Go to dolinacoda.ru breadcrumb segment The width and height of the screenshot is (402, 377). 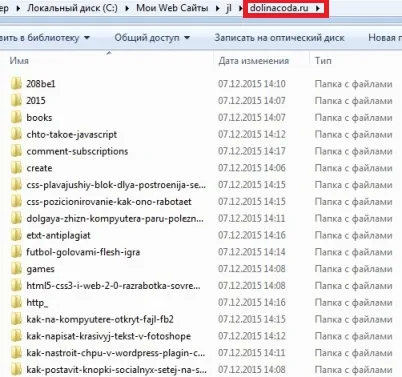(x=279, y=8)
